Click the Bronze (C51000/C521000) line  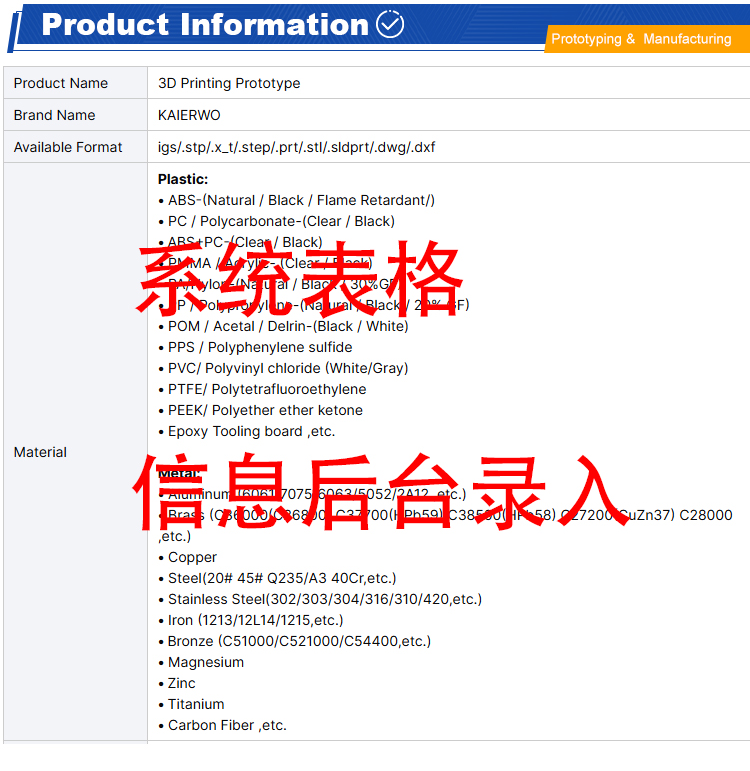[295, 641]
